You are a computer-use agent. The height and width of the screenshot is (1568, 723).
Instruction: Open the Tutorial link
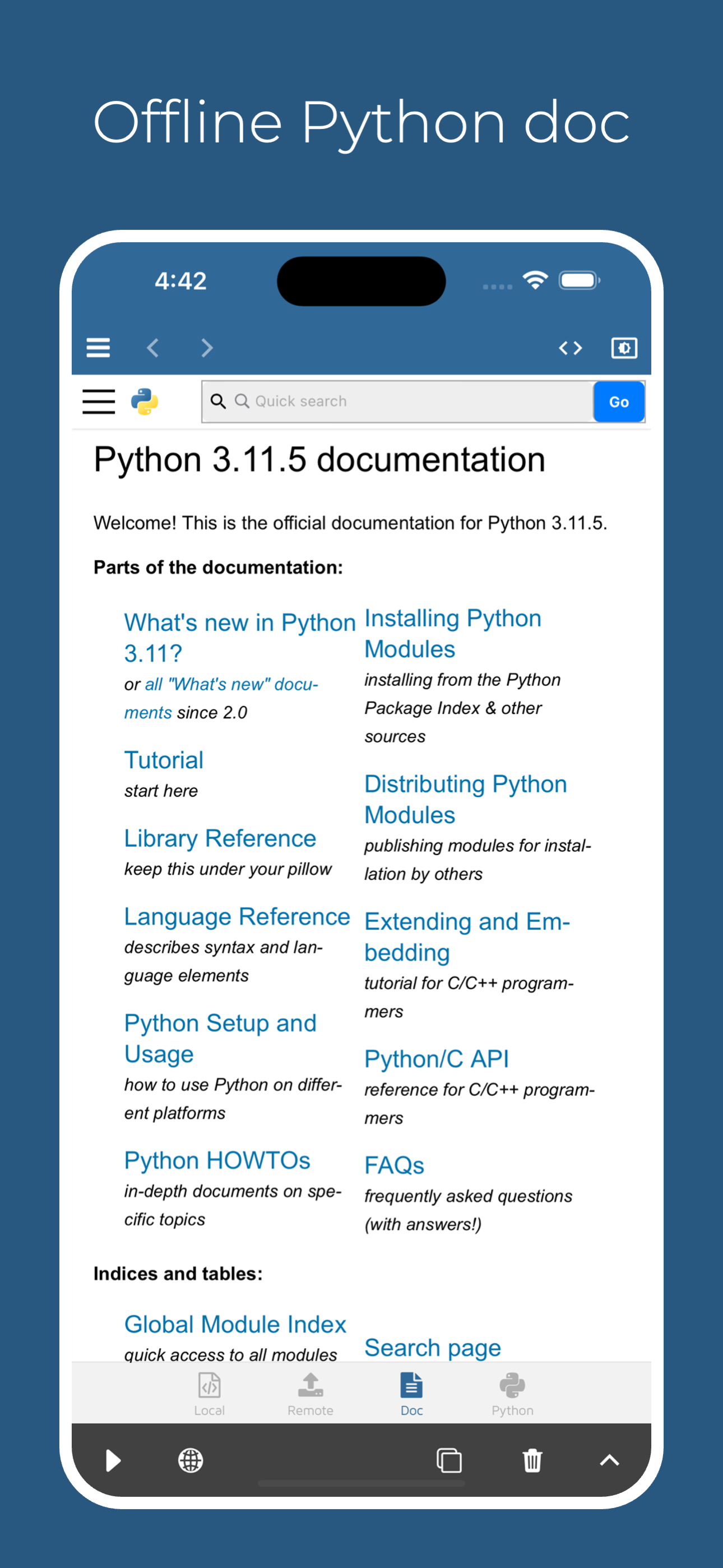pyautogui.click(x=164, y=760)
